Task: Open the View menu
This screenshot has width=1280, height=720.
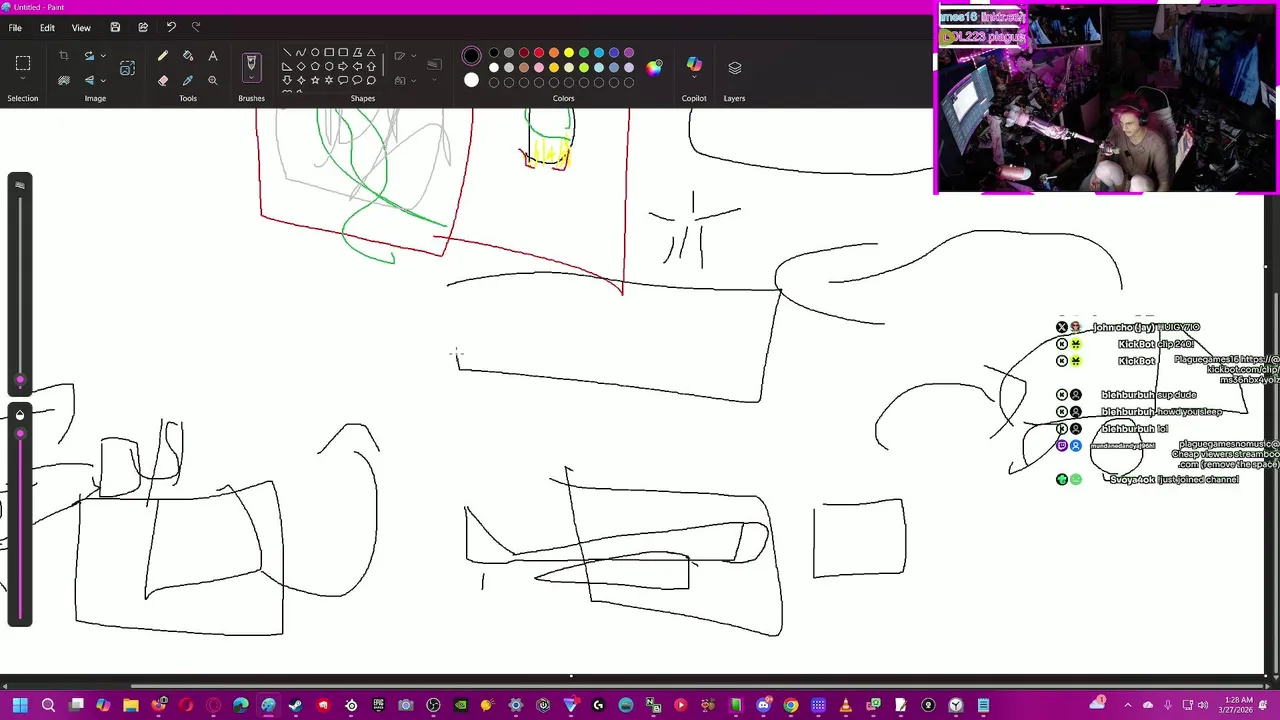Action: tap(81, 28)
